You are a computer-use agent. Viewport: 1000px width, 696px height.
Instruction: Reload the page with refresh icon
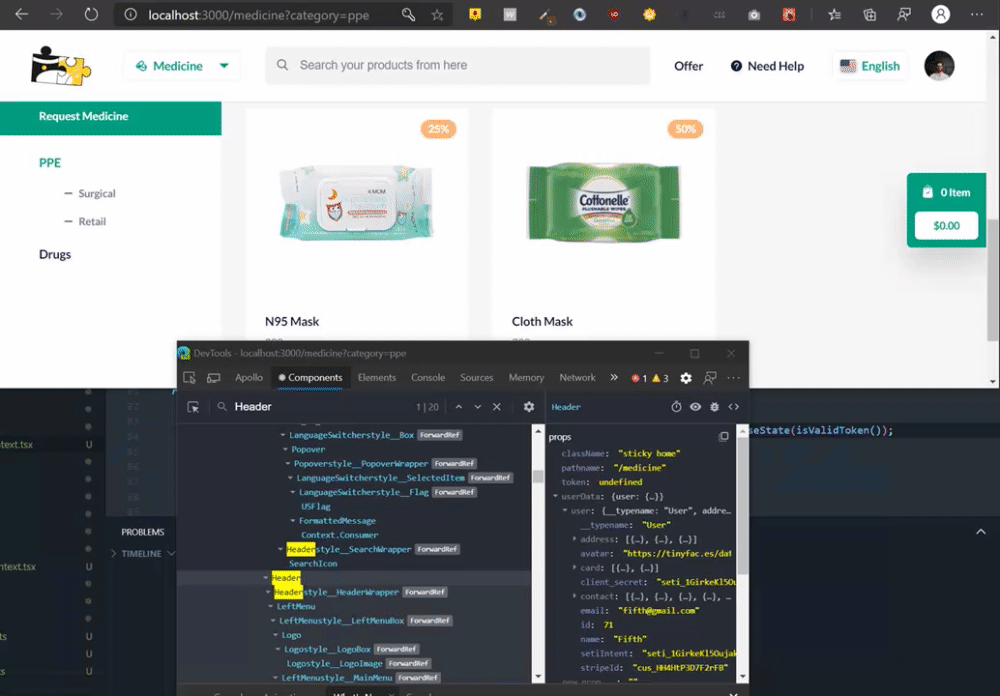tap(91, 14)
